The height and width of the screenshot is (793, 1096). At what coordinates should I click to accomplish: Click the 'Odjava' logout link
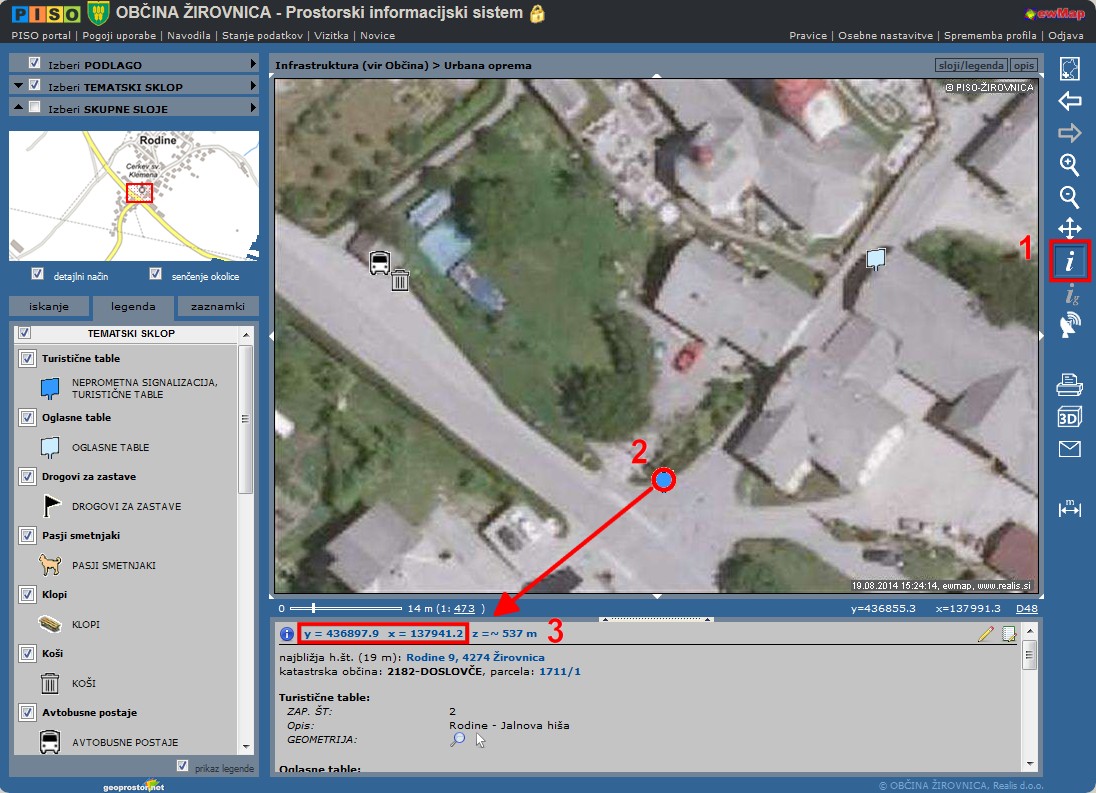[x=1066, y=35]
